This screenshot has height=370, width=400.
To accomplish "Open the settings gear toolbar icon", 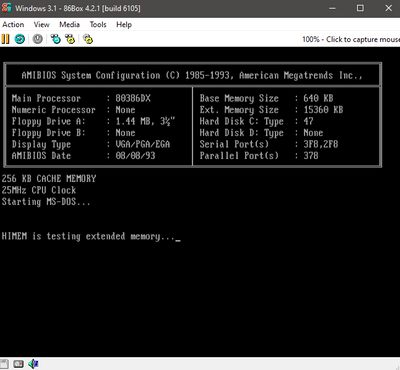I will [88, 39].
